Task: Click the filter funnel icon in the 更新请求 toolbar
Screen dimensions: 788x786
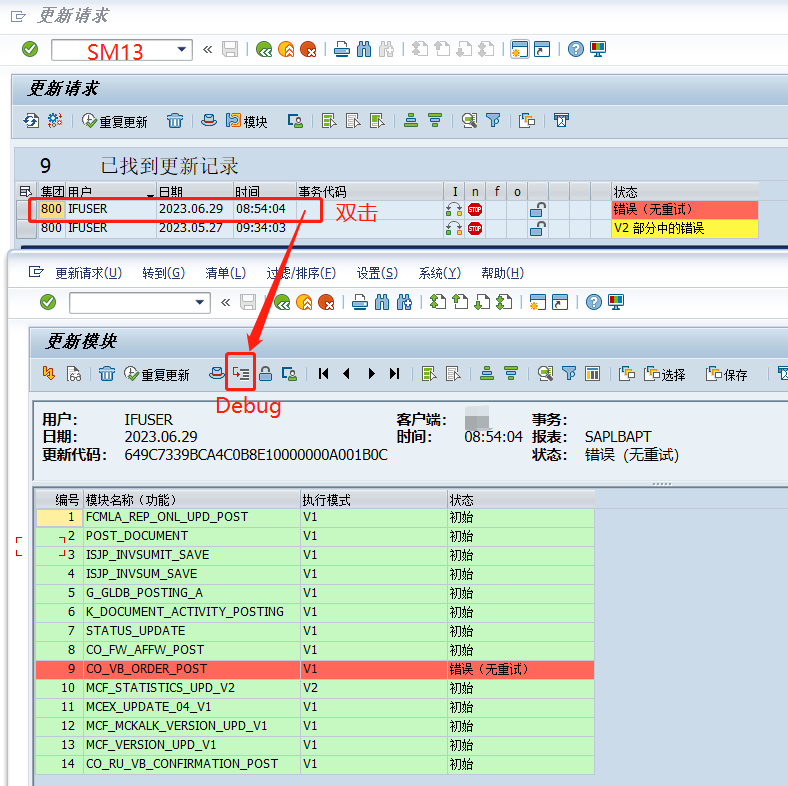Action: (494, 121)
